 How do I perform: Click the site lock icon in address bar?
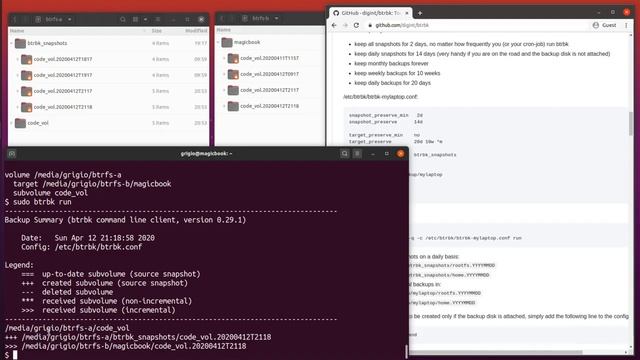[370, 25]
